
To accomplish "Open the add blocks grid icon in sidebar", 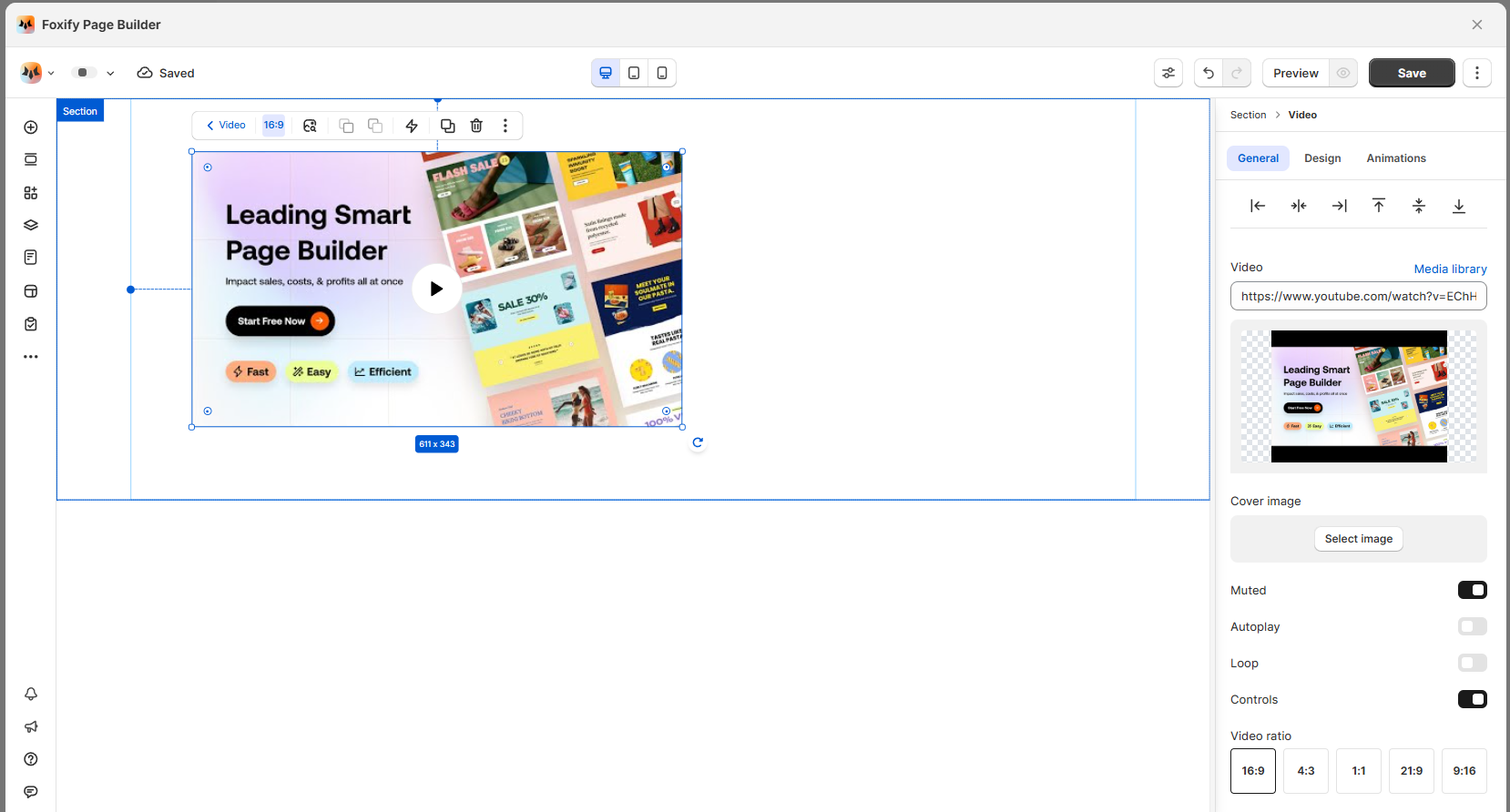I will (31, 193).
